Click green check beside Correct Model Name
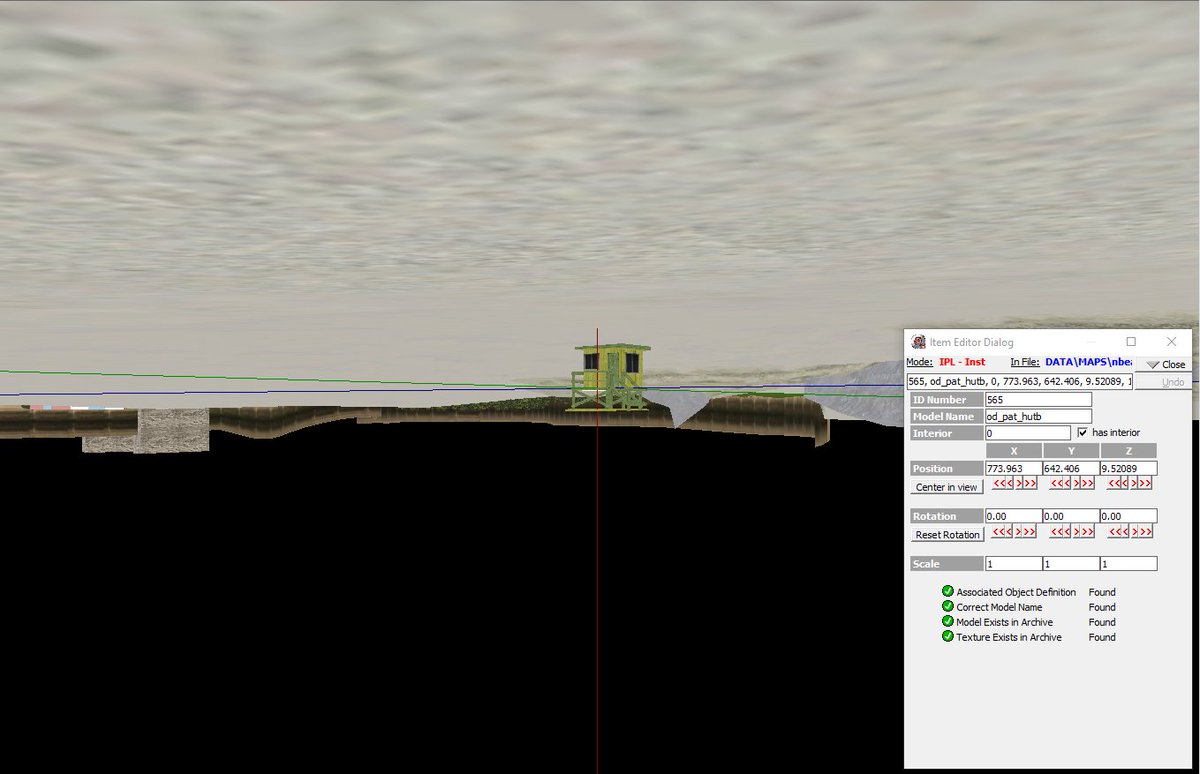 (x=947, y=607)
